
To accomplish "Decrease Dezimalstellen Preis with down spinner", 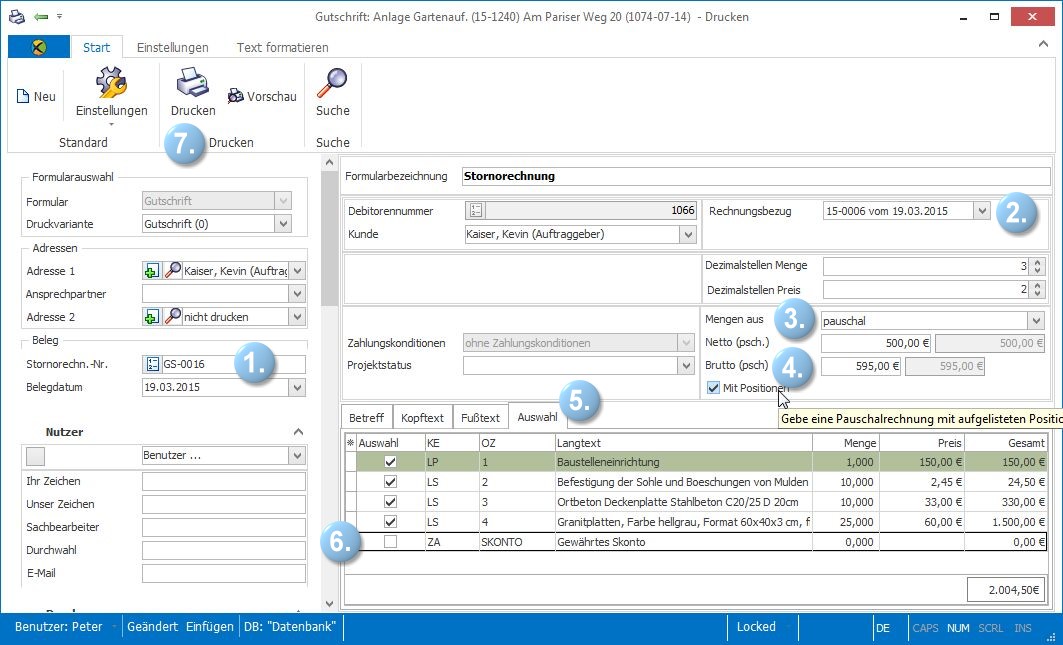I will pyautogui.click(x=1037, y=294).
